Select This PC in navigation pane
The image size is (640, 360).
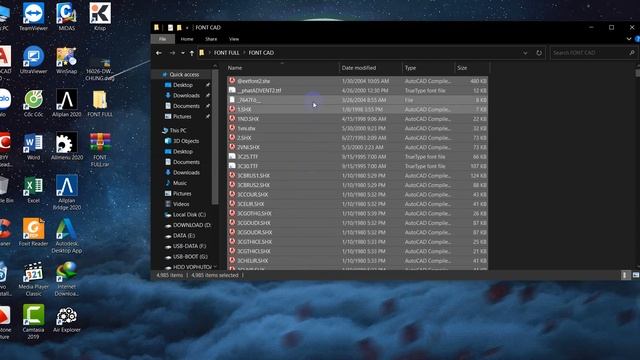pos(178,130)
